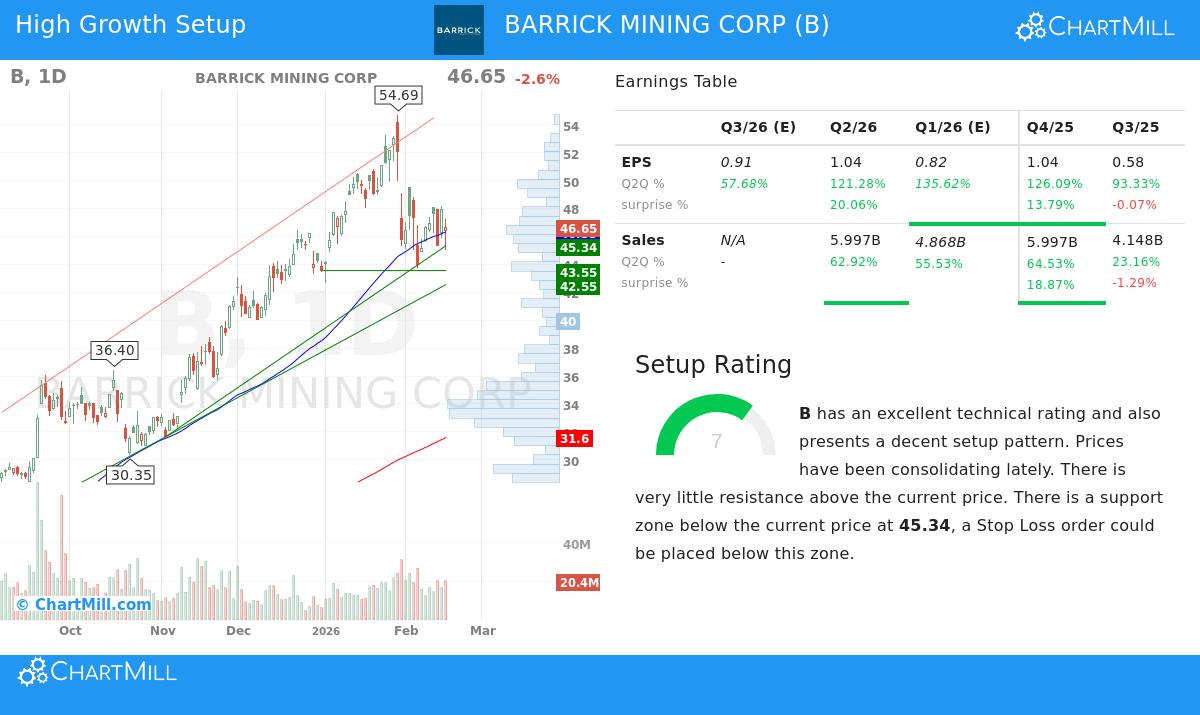Click the 36.40 annotation label on the chart
The image size is (1200, 715).
(x=113, y=350)
